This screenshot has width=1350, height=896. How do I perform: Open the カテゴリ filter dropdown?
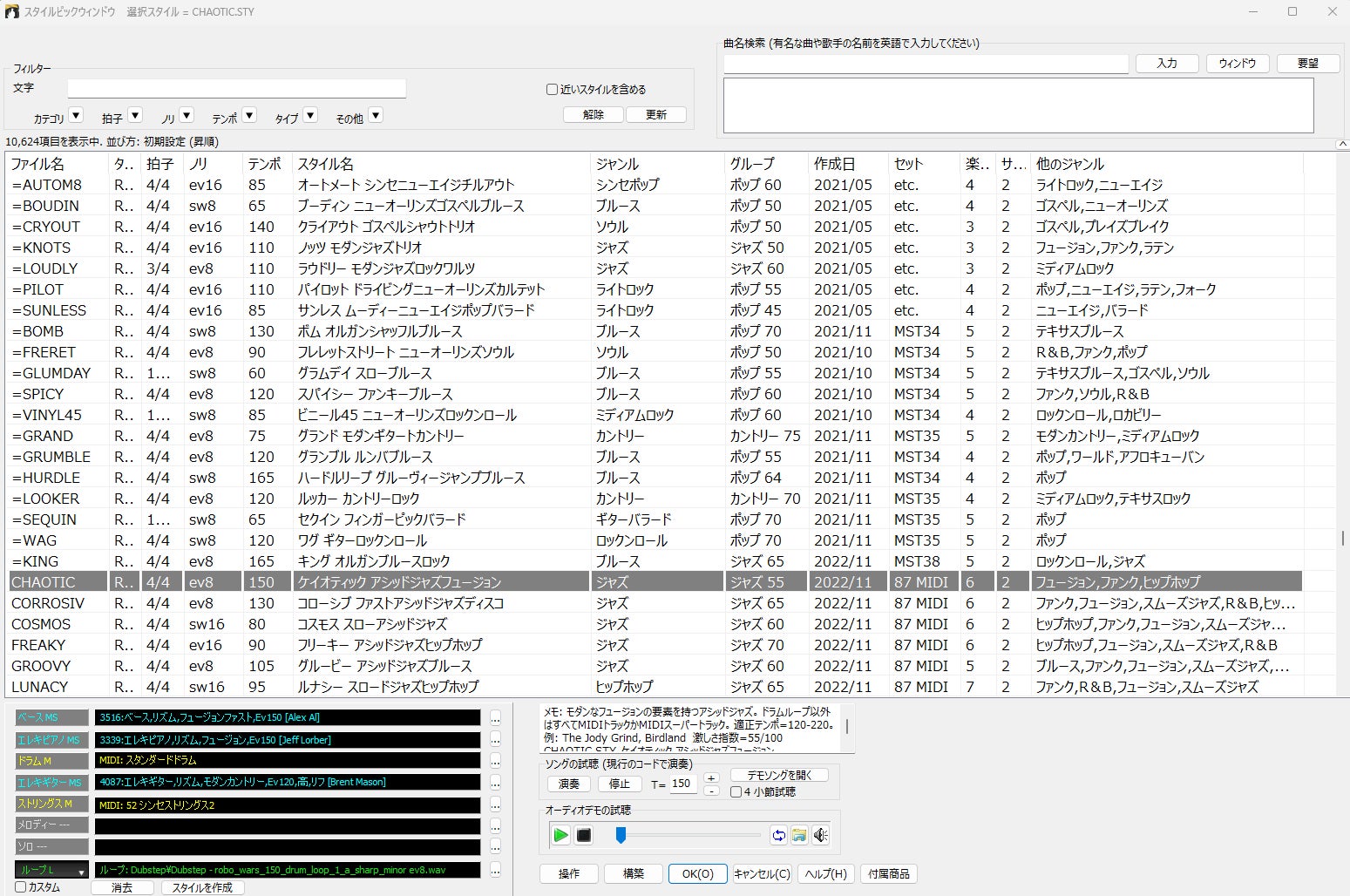[76, 116]
